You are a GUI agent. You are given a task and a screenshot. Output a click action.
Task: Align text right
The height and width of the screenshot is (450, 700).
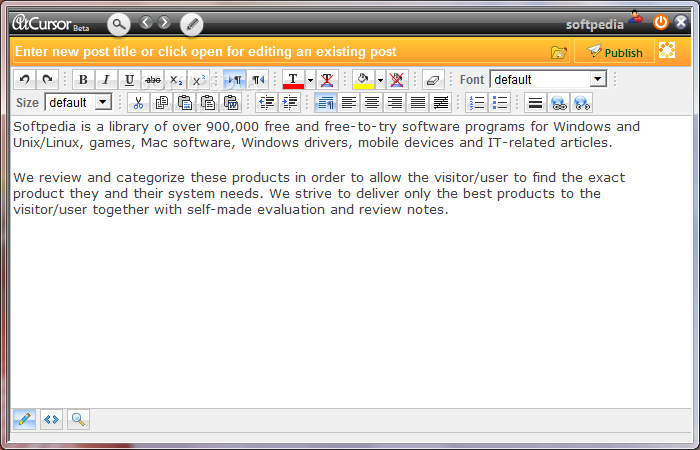395,103
